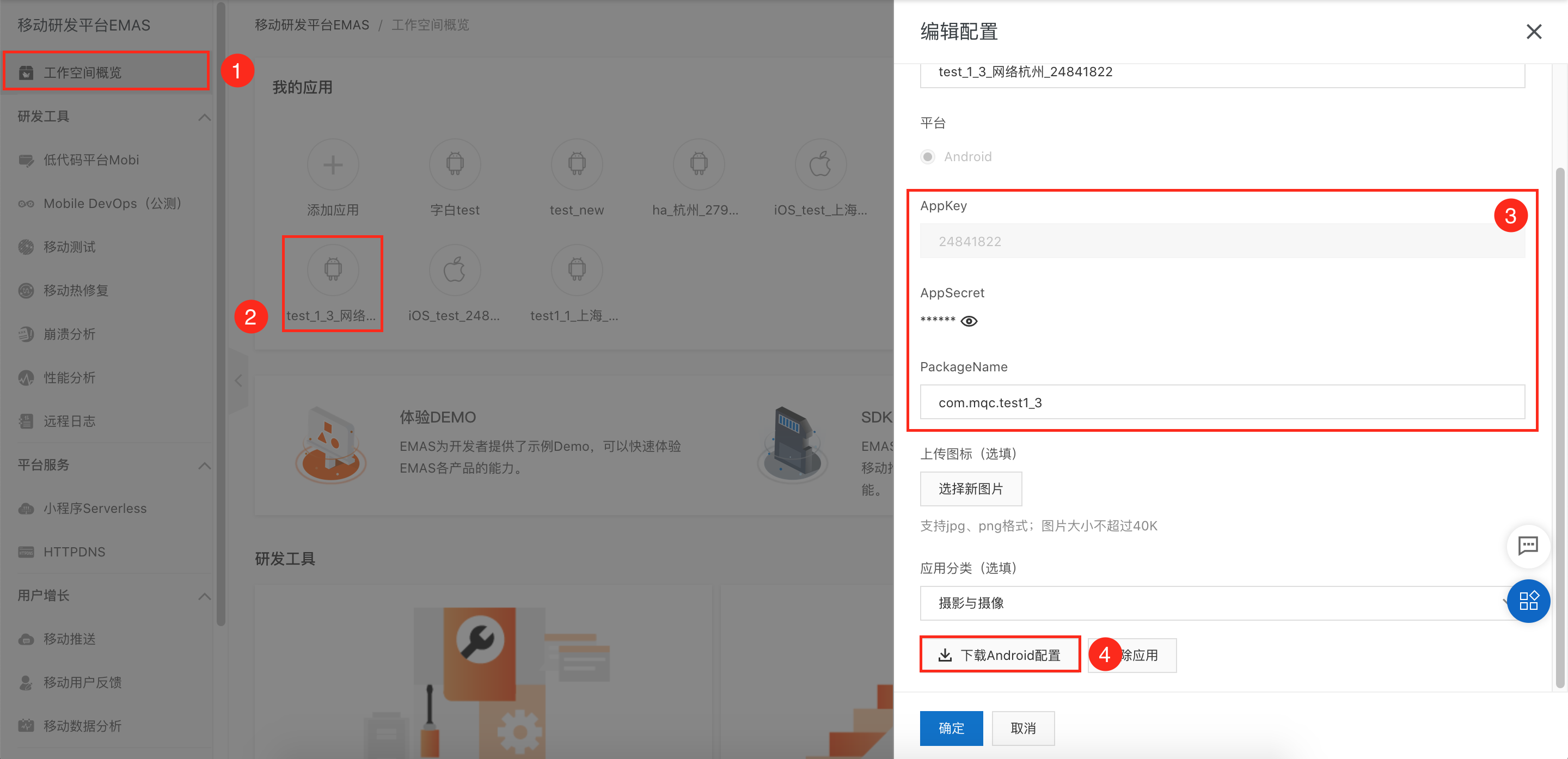
Task: Click 下载Android配置 button
Action: click(1000, 655)
